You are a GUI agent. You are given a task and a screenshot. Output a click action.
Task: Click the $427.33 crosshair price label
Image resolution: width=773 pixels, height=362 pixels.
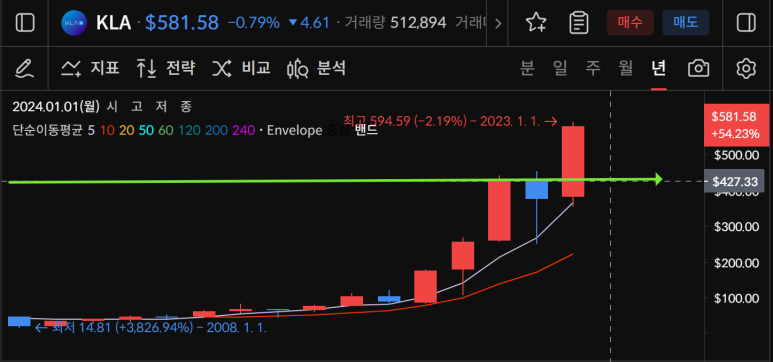point(735,181)
